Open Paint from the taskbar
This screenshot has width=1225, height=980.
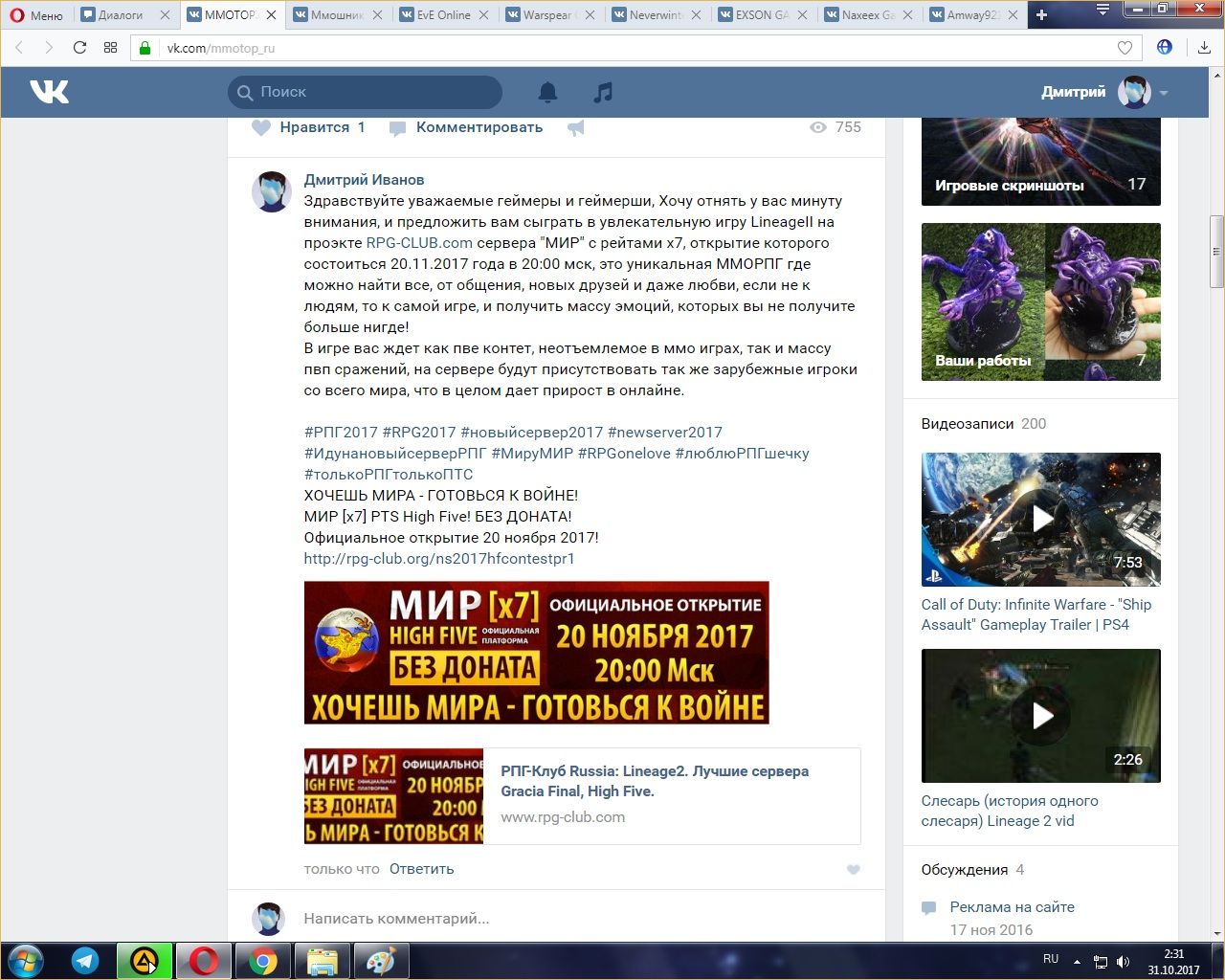(x=382, y=961)
